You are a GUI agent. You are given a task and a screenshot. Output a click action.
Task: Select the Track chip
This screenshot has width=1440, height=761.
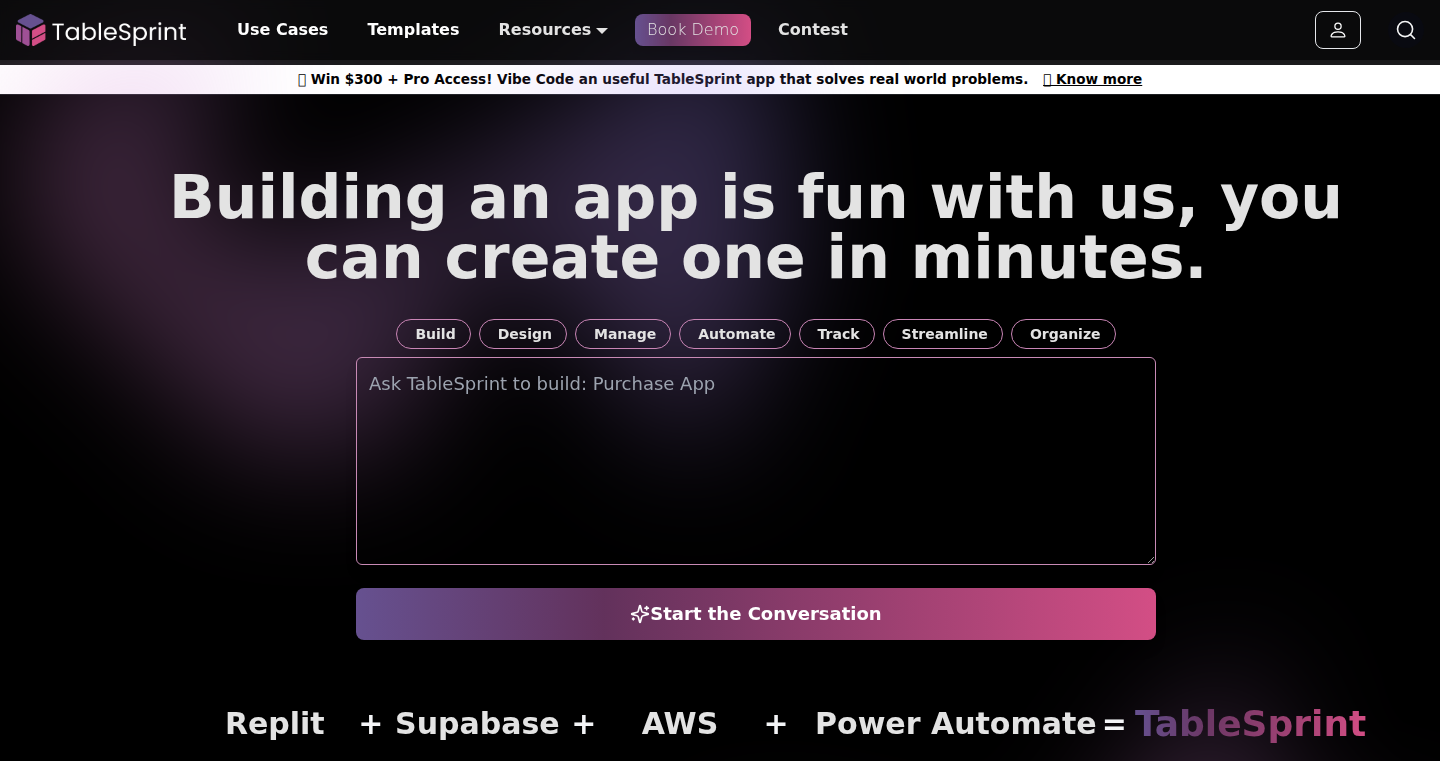click(x=837, y=334)
